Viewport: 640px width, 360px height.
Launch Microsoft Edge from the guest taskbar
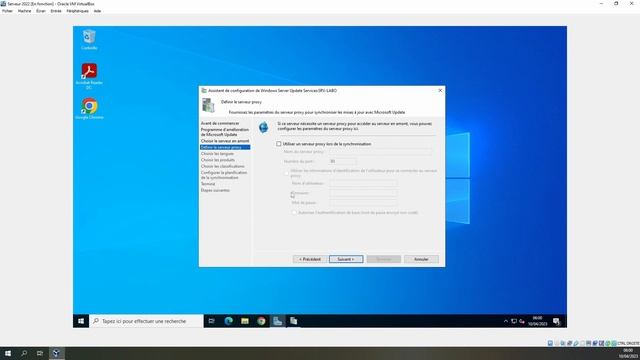(229, 321)
